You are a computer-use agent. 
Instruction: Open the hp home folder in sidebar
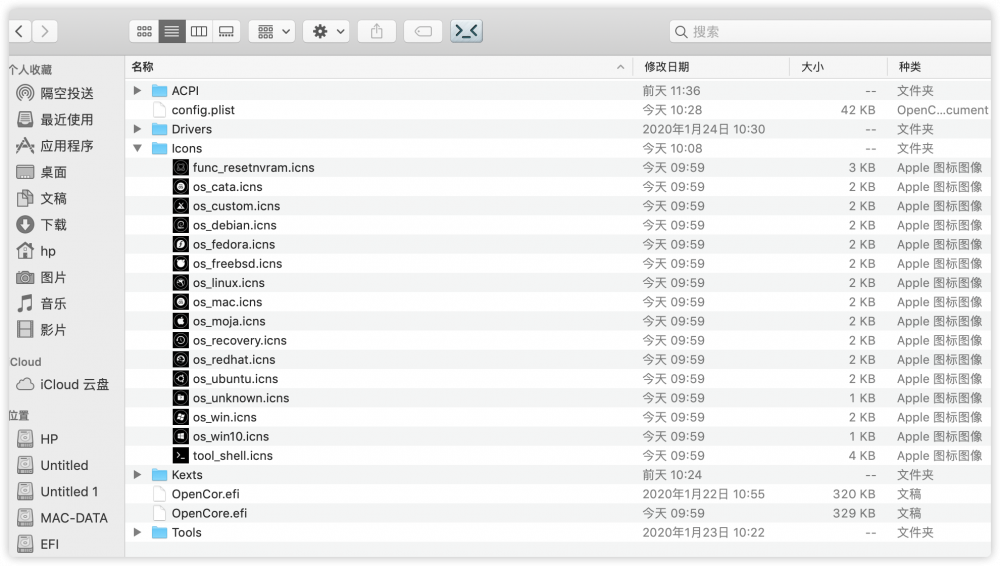pyautogui.click(x=36, y=251)
